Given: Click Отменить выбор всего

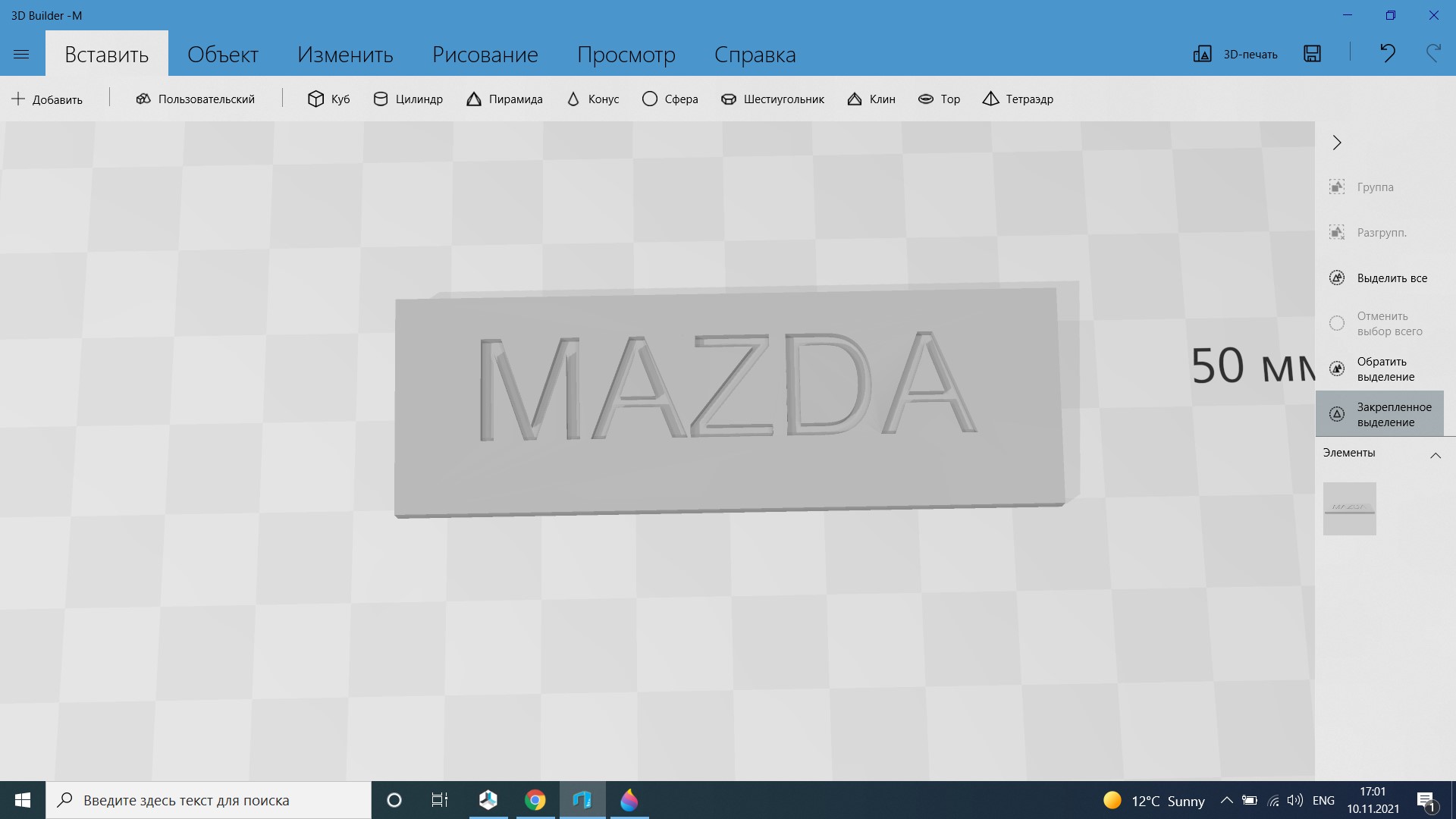Looking at the screenshot, I should 1379,324.
